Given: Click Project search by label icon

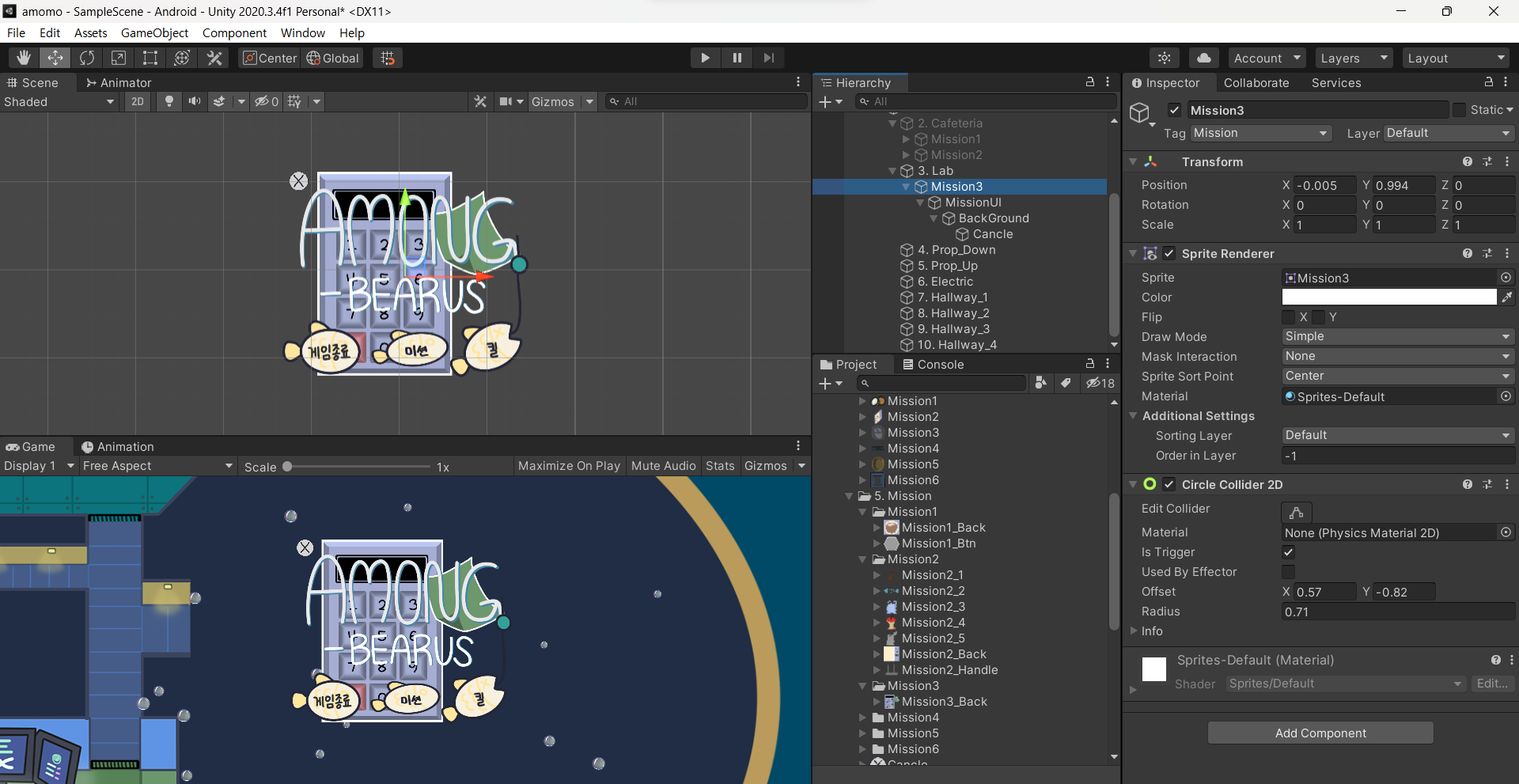Looking at the screenshot, I should [1066, 383].
